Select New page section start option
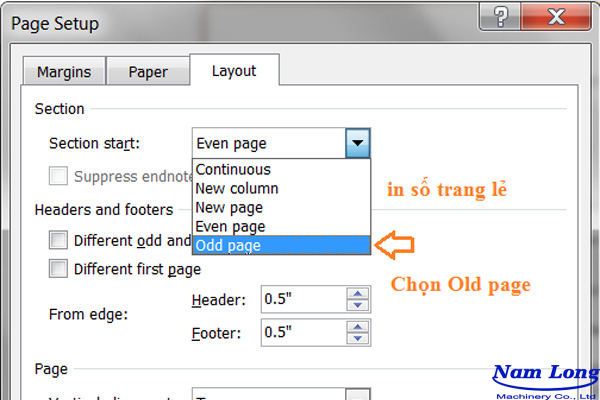600x400 pixels. [x=230, y=207]
